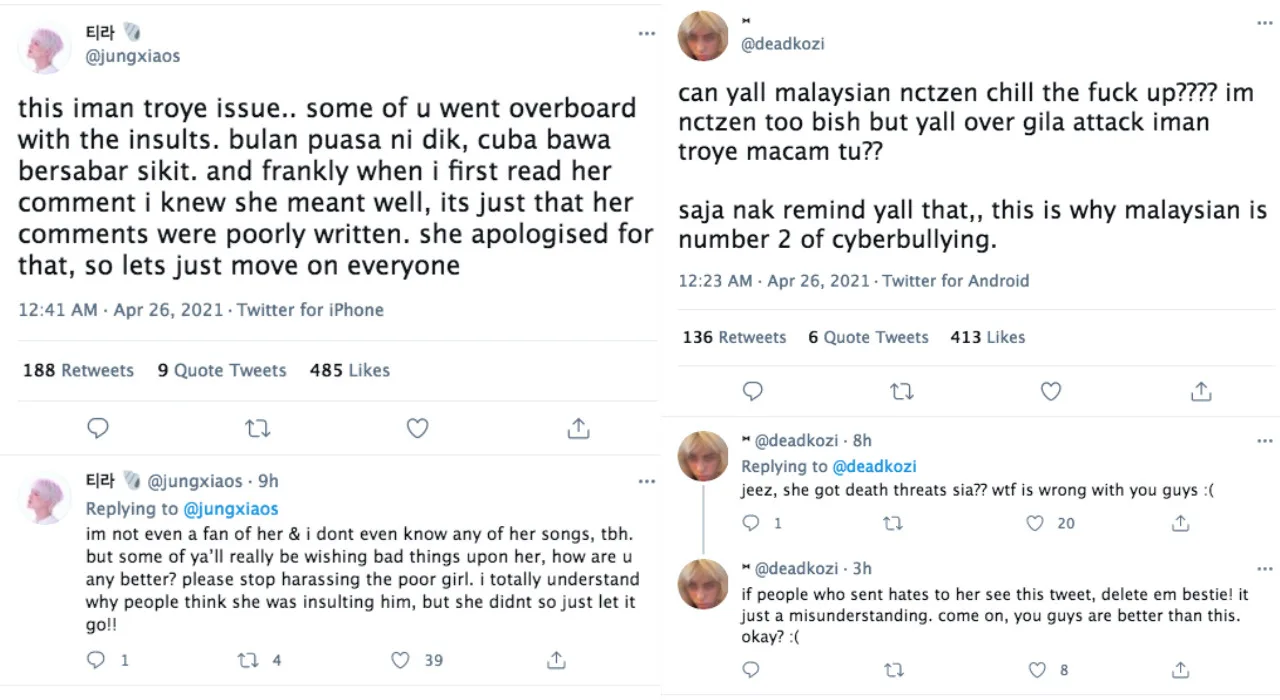Share the main @jungxiaos tweet
The height and width of the screenshot is (700, 1280).
578,429
